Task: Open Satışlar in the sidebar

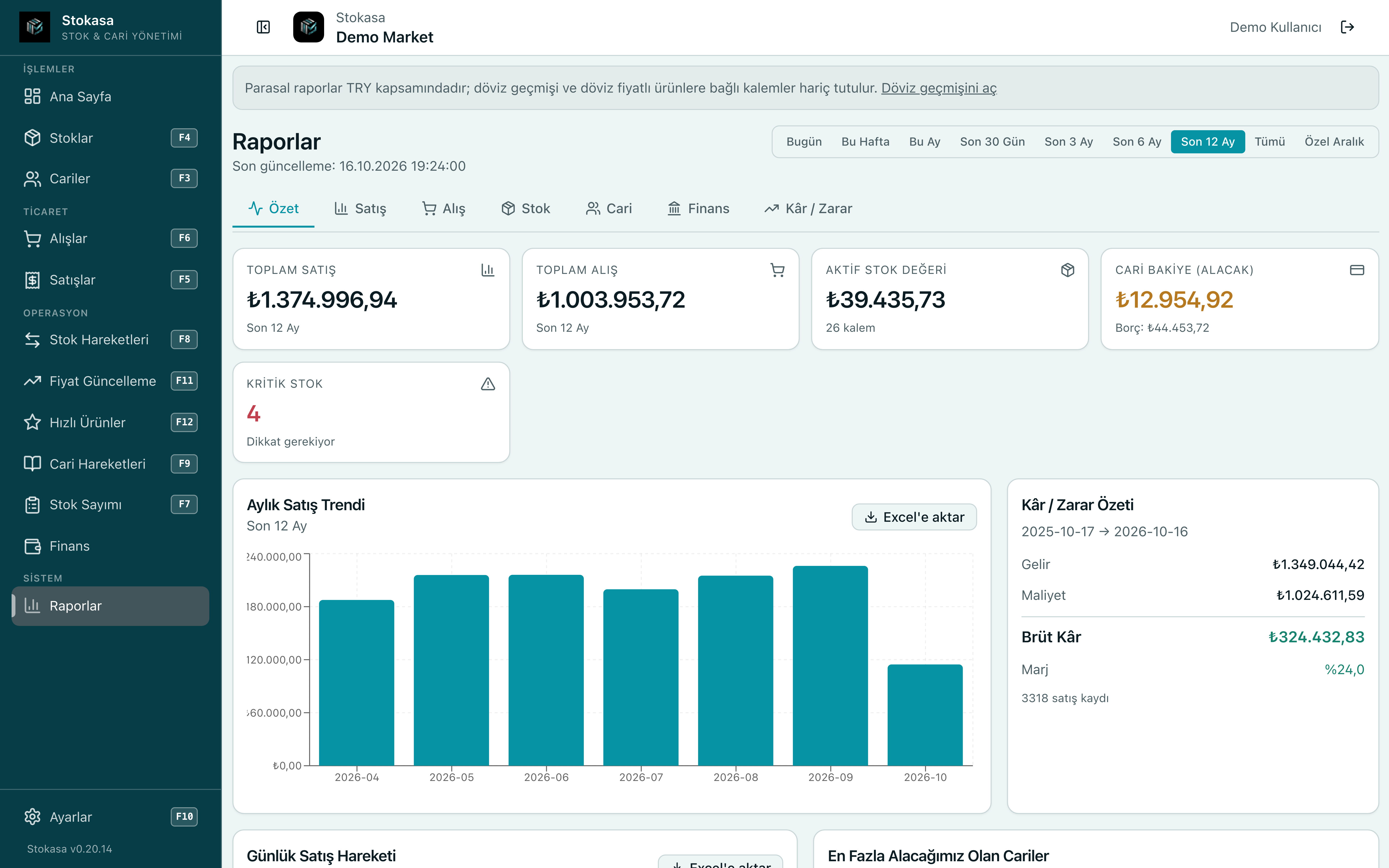Action: pyautogui.click(x=110, y=280)
